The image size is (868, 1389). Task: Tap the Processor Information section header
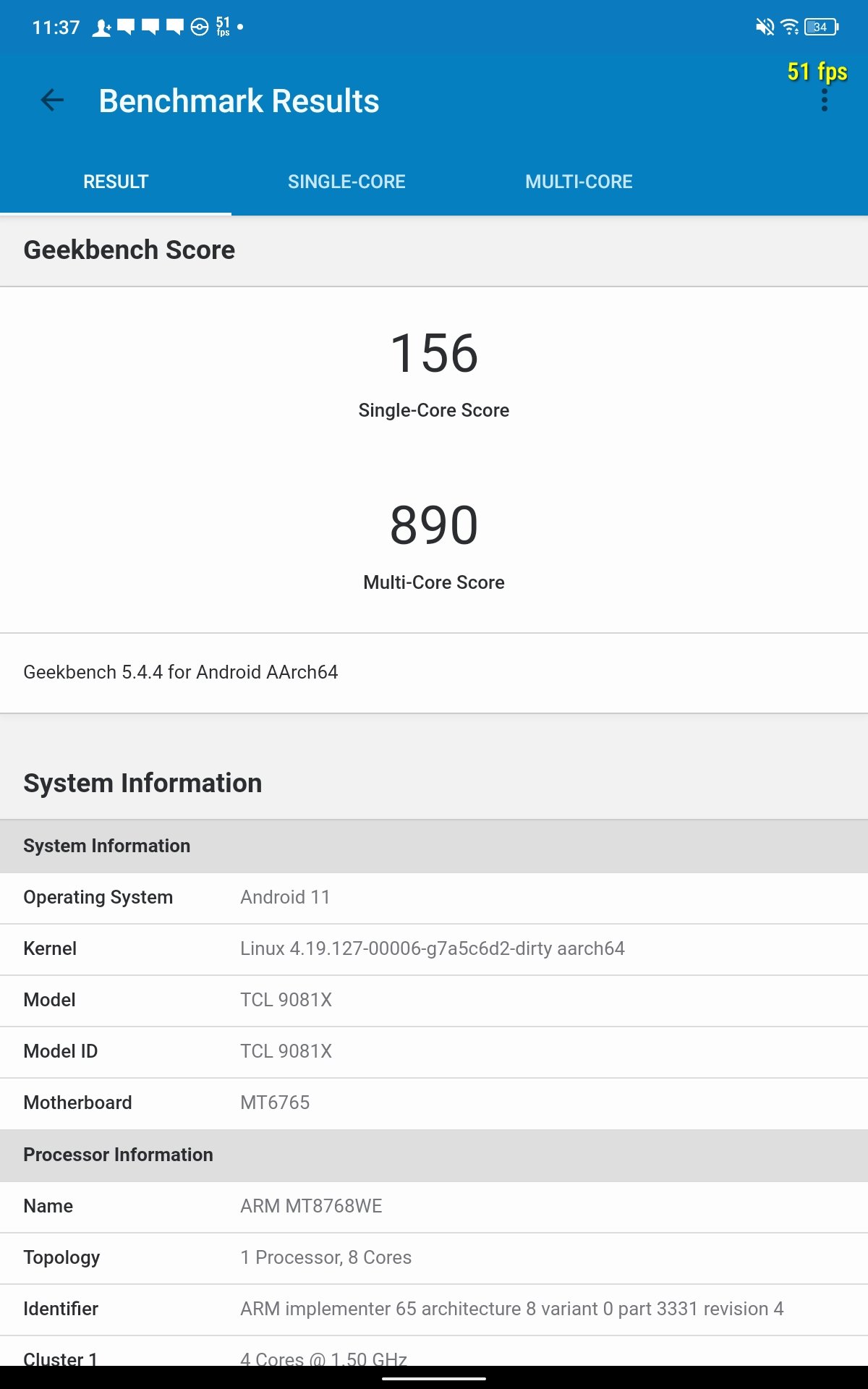pyautogui.click(x=434, y=1155)
